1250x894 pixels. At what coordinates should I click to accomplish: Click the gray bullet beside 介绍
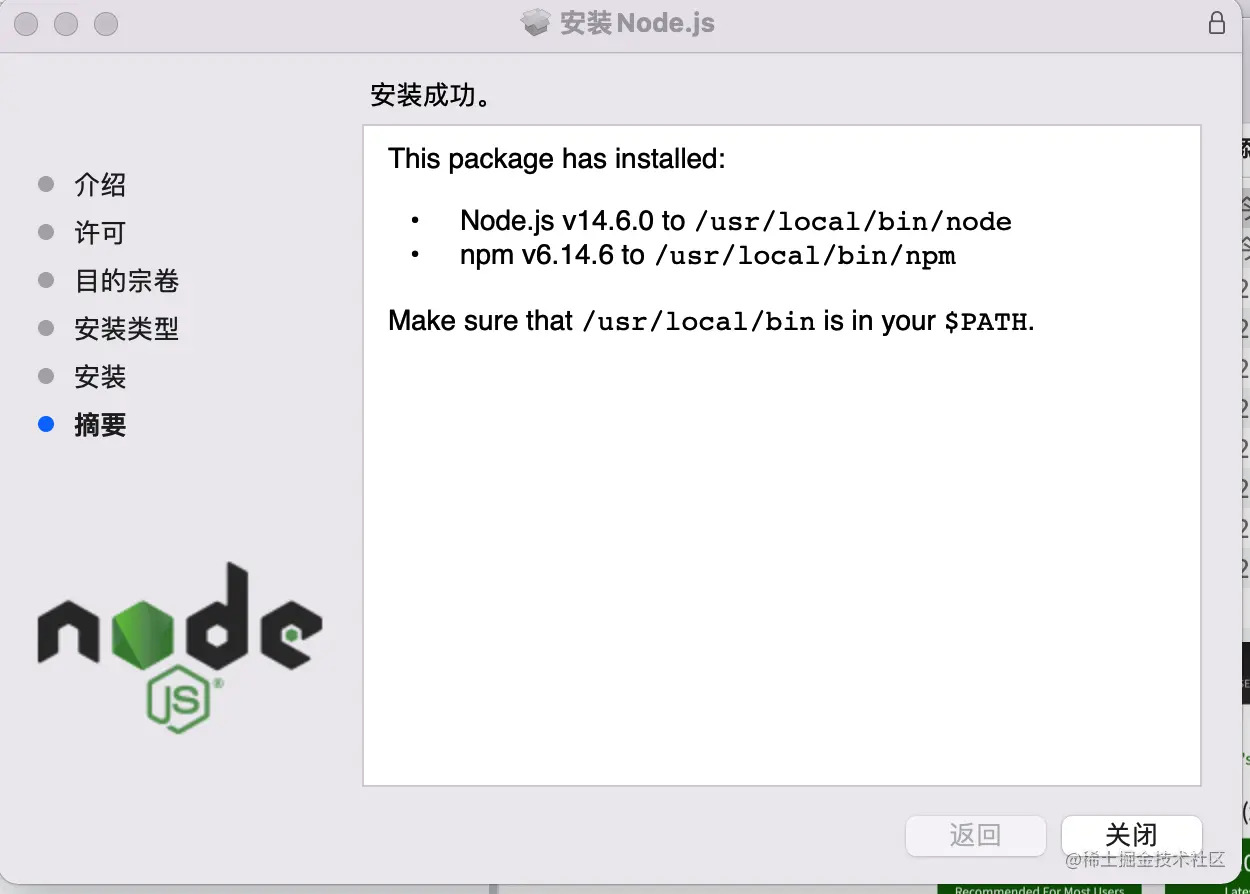click(46, 184)
